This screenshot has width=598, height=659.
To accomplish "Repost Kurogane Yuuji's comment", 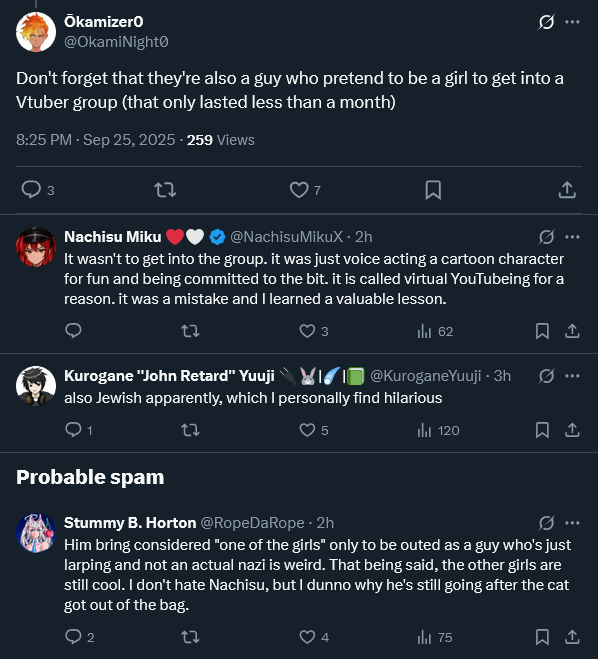I will click(x=190, y=430).
